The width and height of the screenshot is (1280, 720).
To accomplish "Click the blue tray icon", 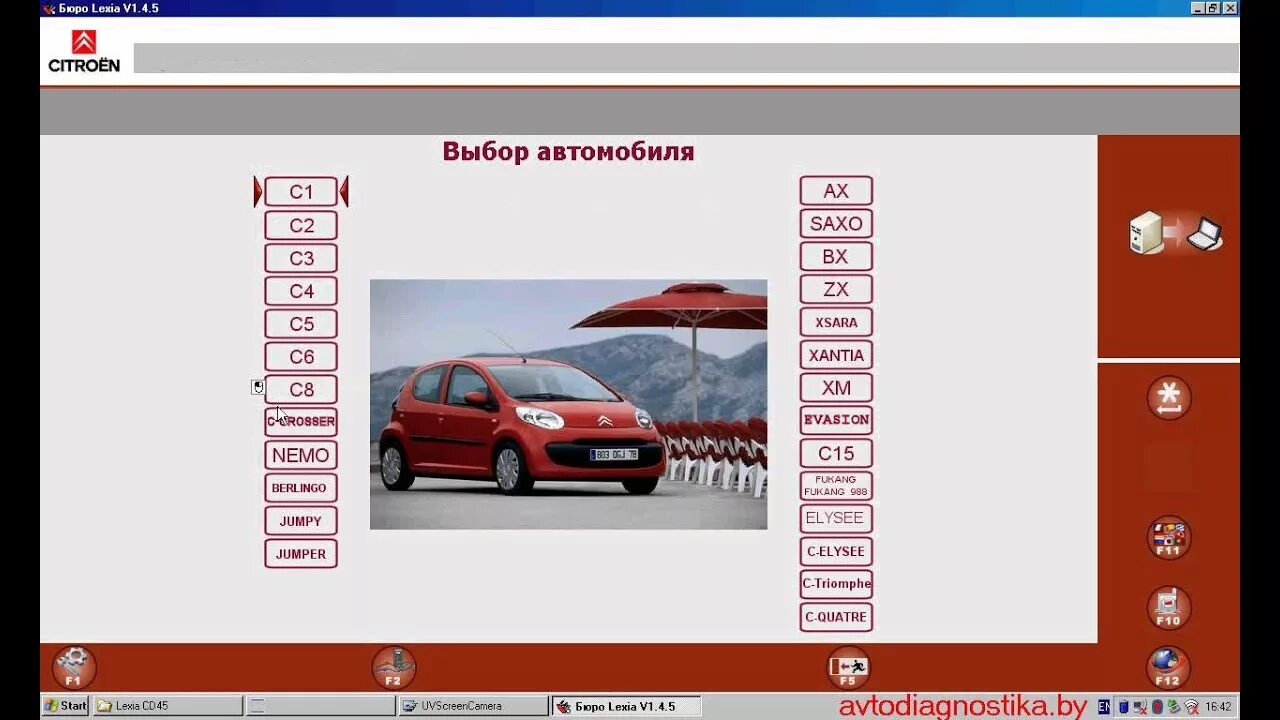I will point(1123,706).
